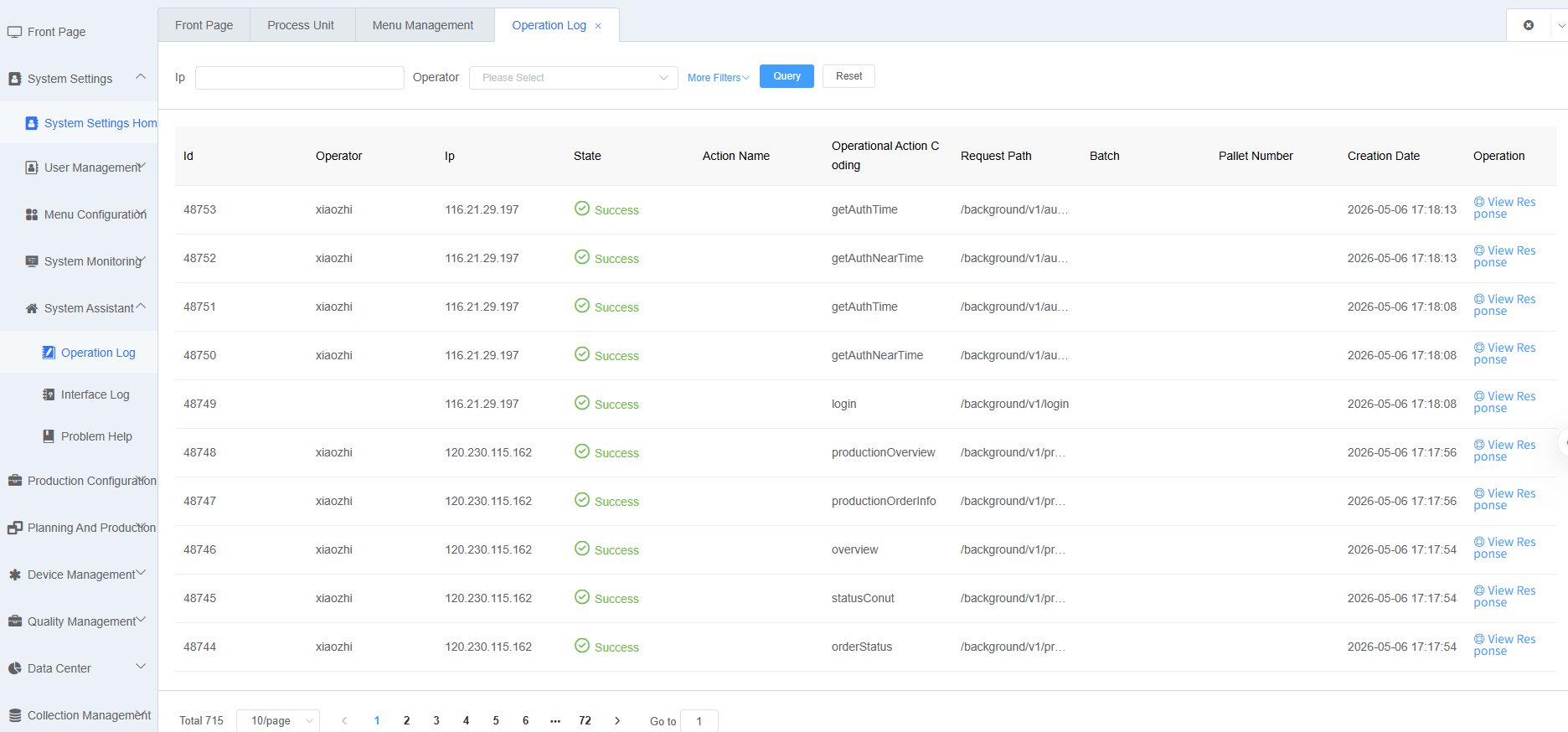Expand the Quality Management menu

pos(141,620)
